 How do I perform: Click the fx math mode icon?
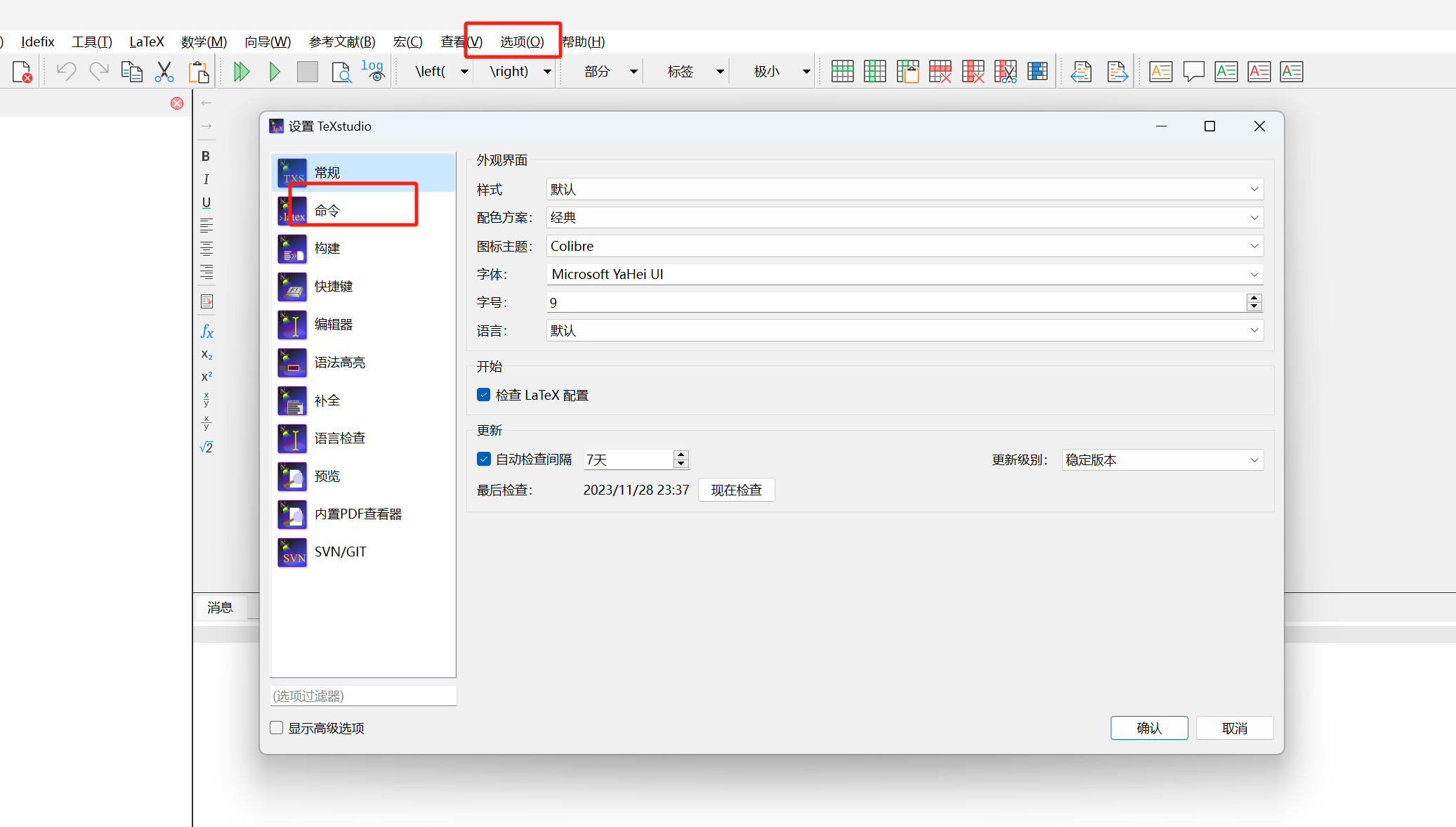pyautogui.click(x=206, y=331)
